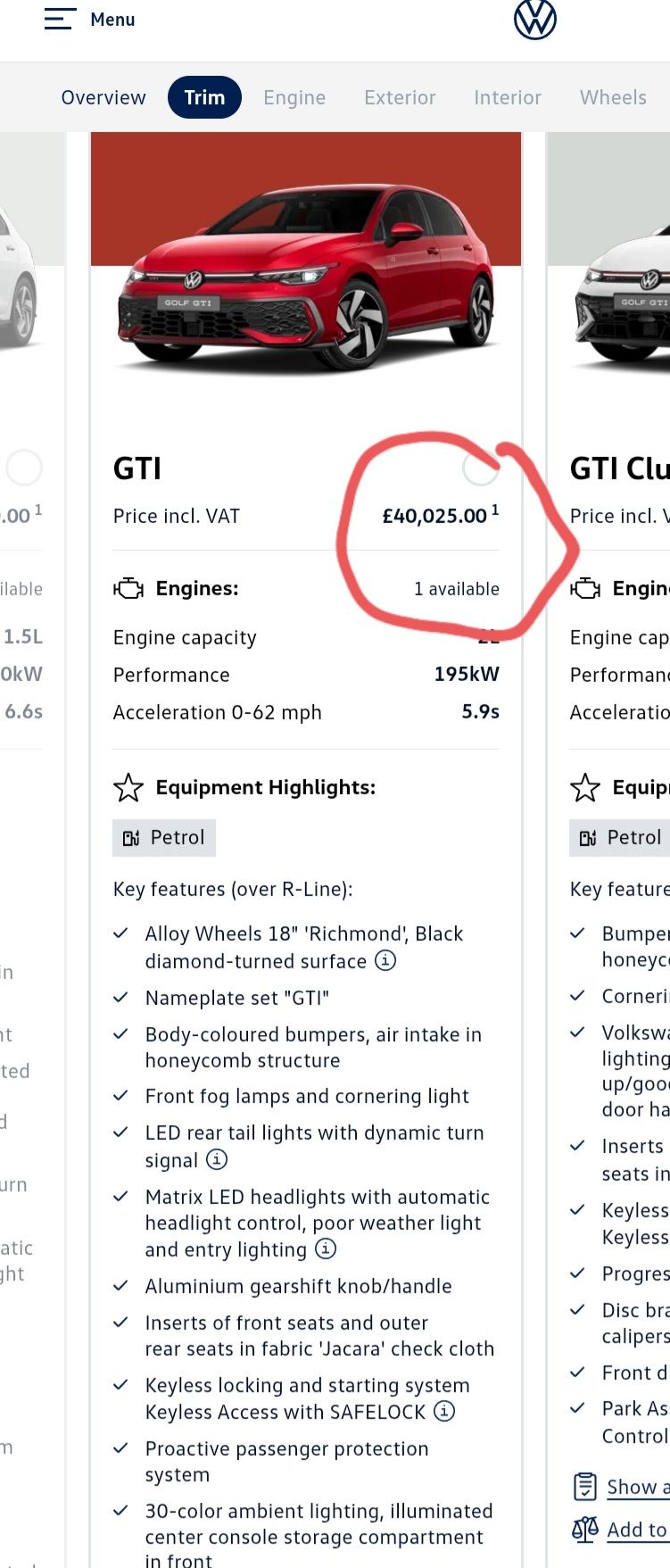670x1568 pixels.
Task: Click the scales compare icon
Action: 585,1530
